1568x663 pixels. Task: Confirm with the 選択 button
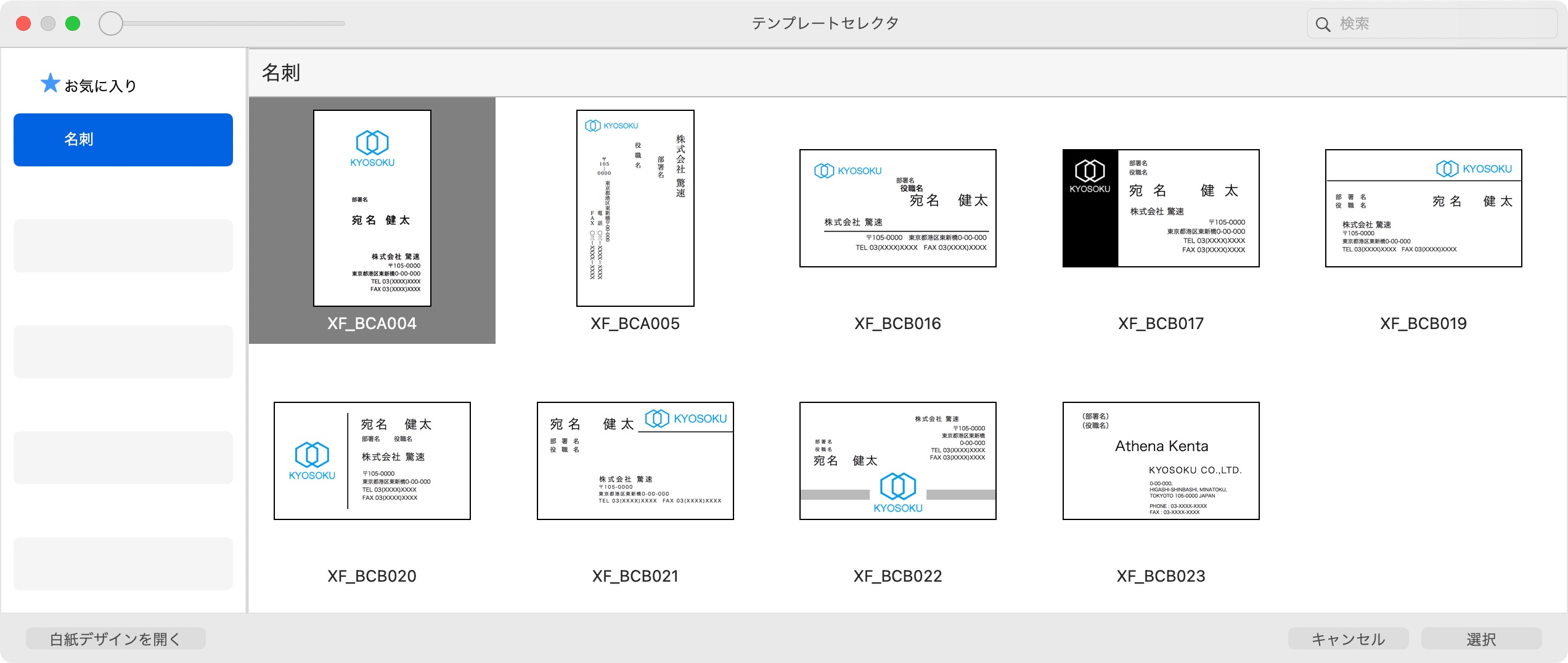[1482, 639]
